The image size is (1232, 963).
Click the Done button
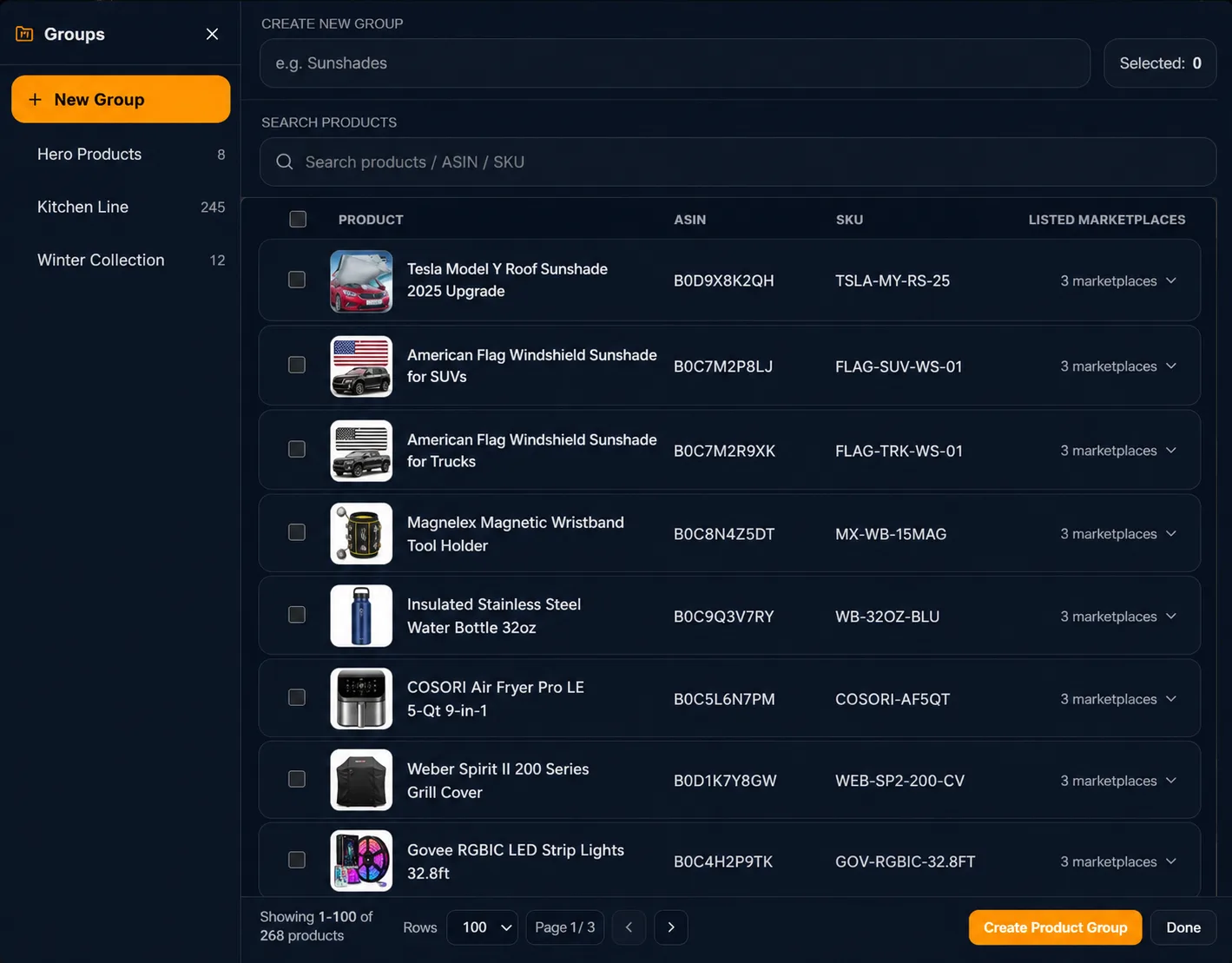[x=1183, y=927]
